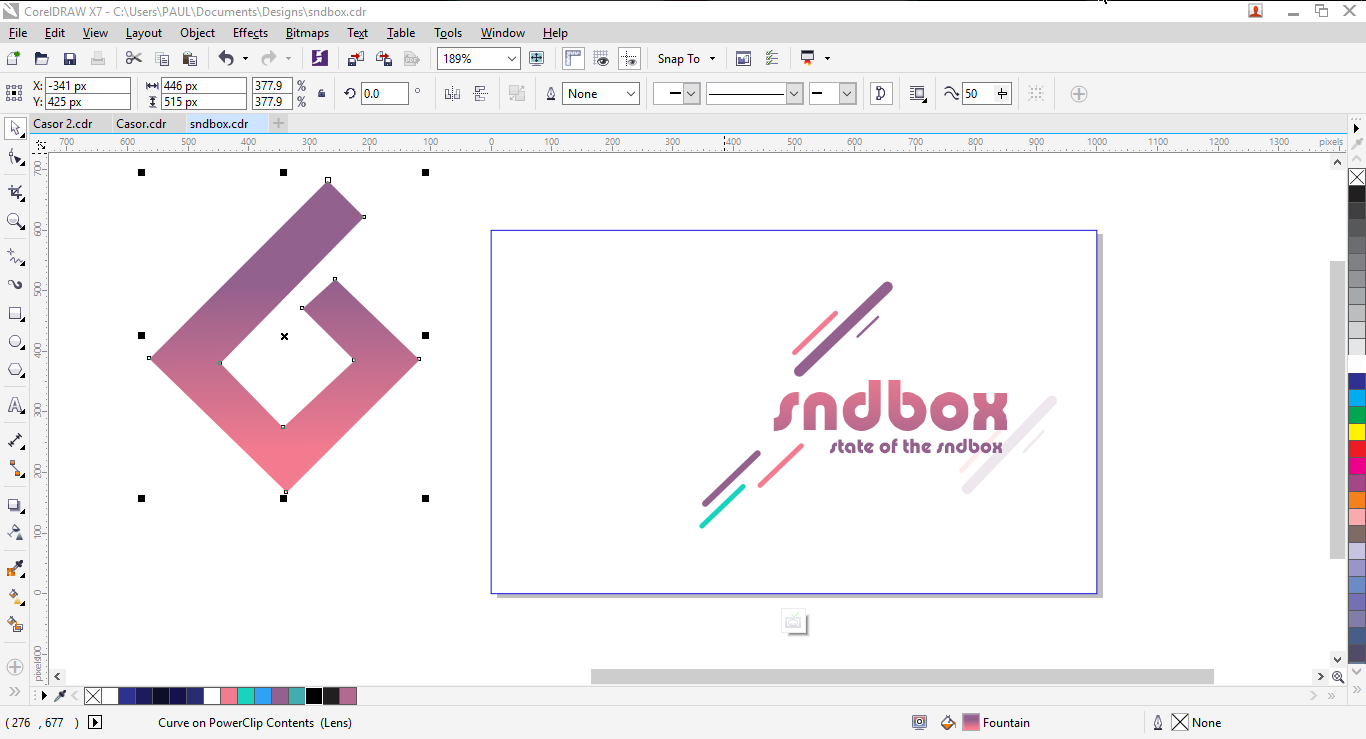Cut the selected object

[133, 59]
